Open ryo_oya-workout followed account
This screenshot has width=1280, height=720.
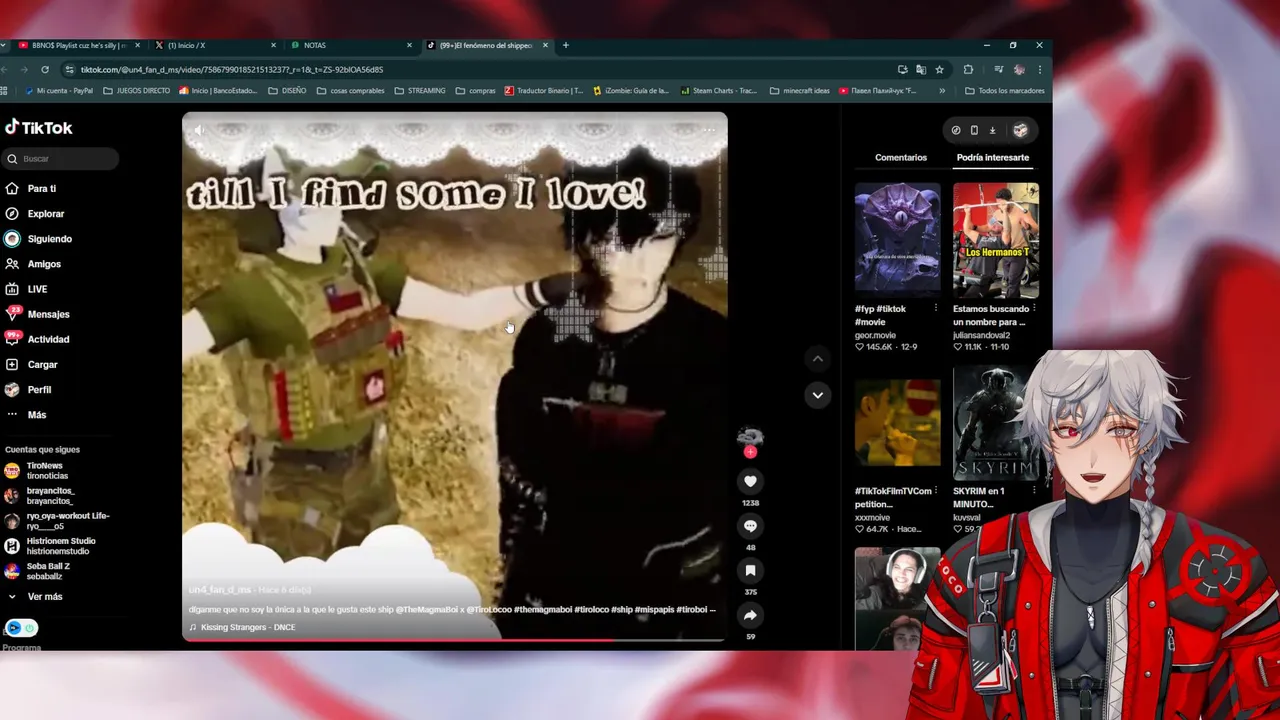56,521
